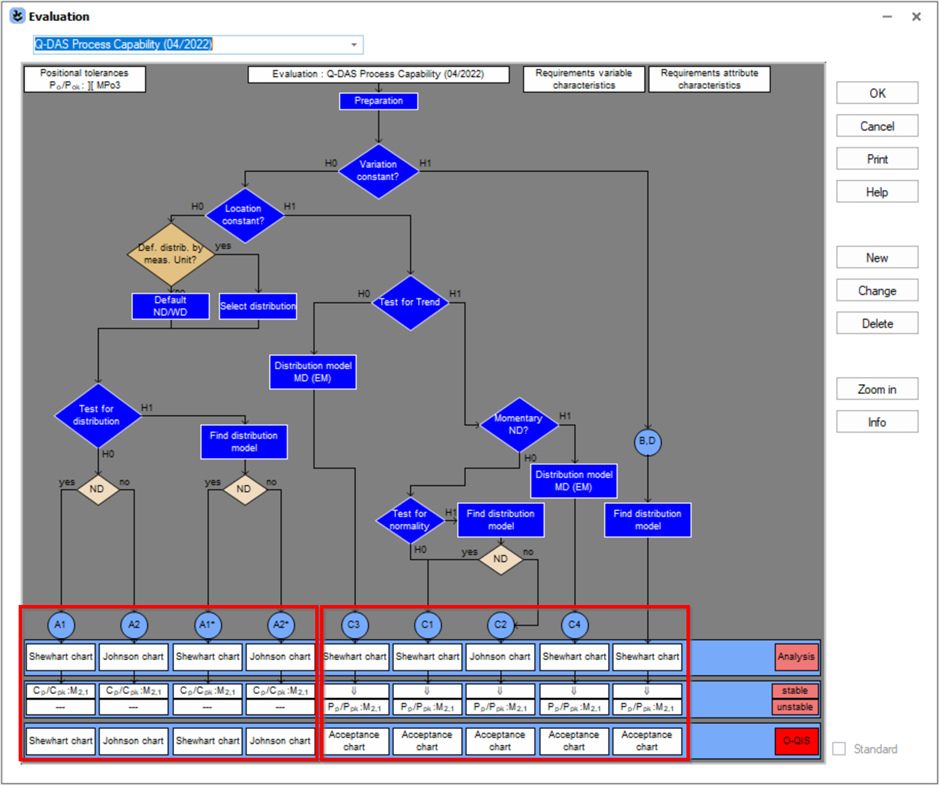Create a New evaluation strategy
This screenshot has height=785, width=939.
pyautogui.click(x=877, y=258)
